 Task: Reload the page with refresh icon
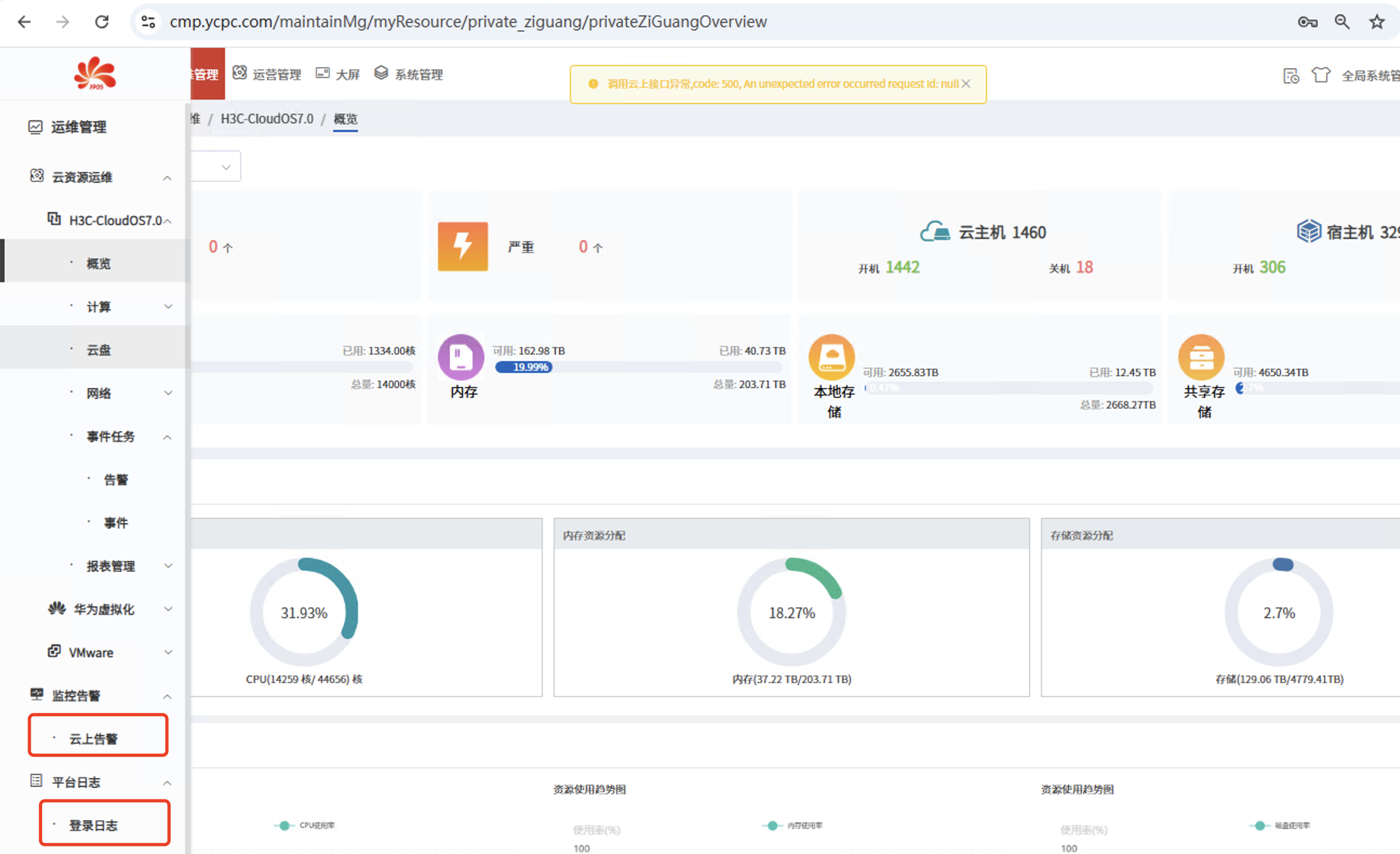102,22
